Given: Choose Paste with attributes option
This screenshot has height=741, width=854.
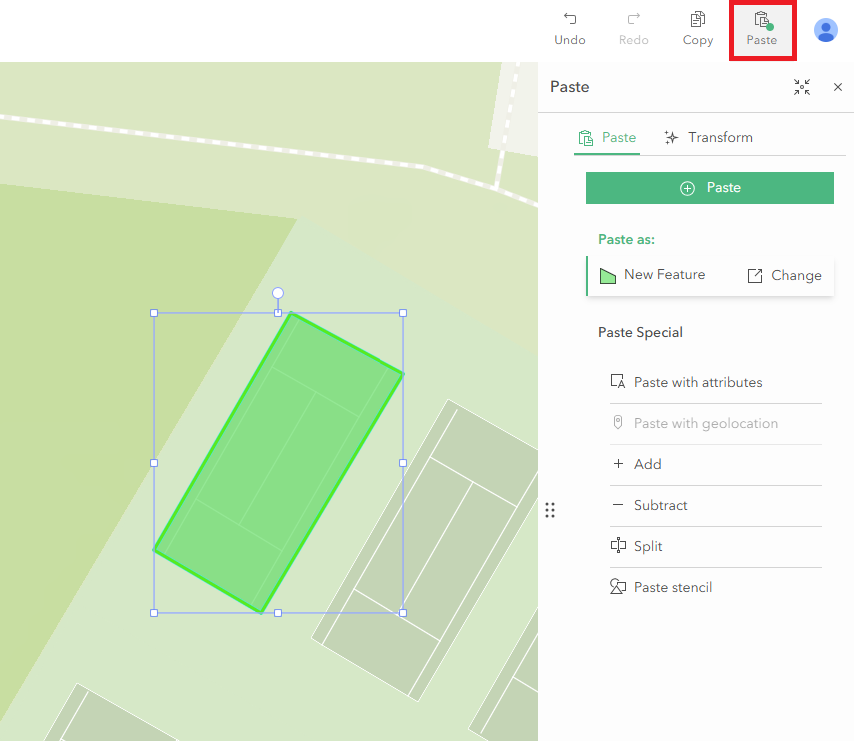Looking at the screenshot, I should tap(697, 382).
